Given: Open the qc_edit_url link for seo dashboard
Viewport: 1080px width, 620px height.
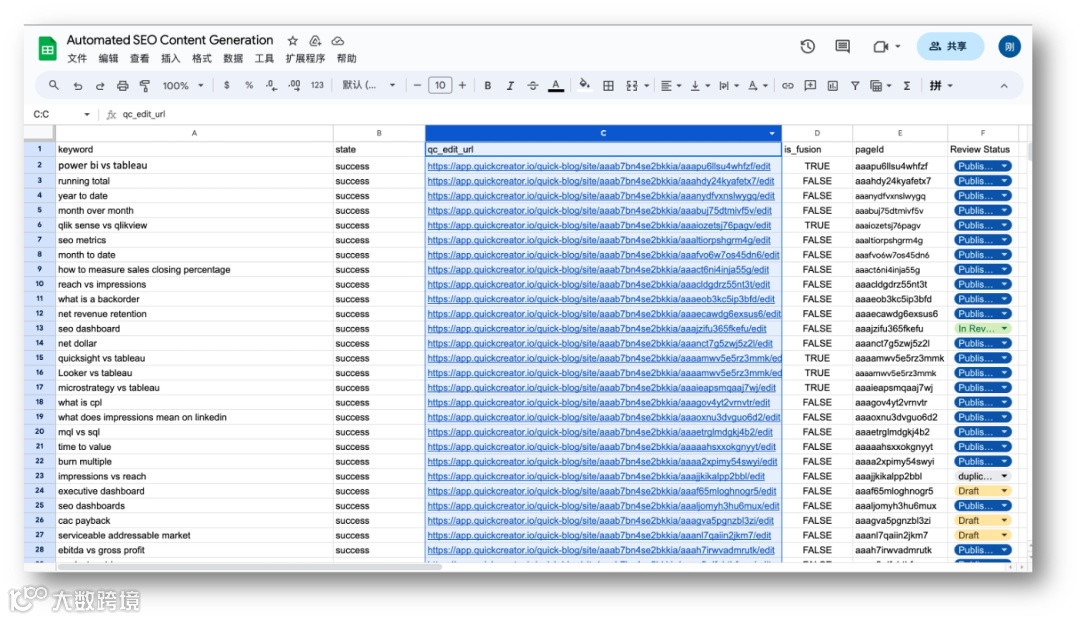Looking at the screenshot, I should pos(596,329).
